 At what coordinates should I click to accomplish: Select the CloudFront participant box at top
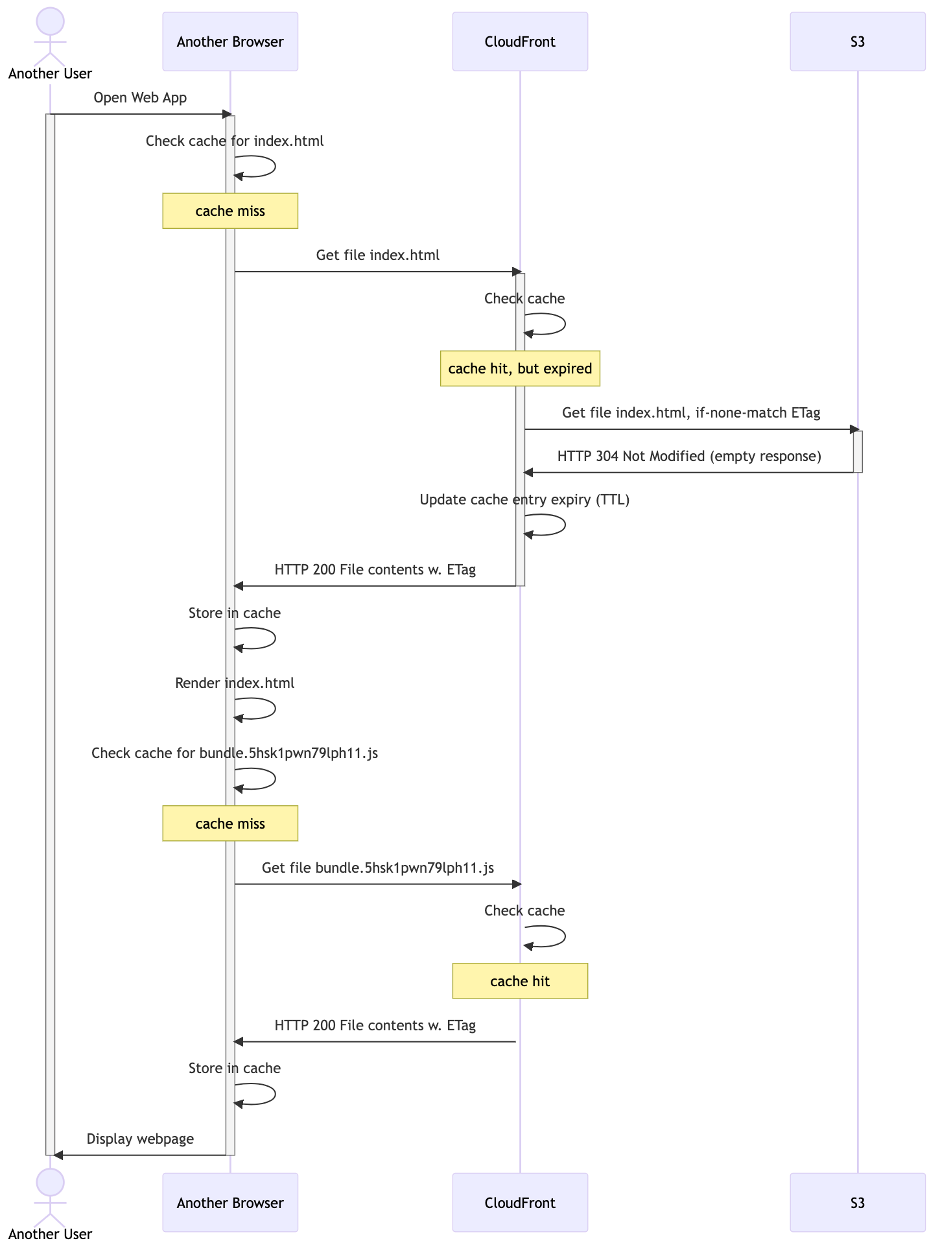[x=519, y=41]
